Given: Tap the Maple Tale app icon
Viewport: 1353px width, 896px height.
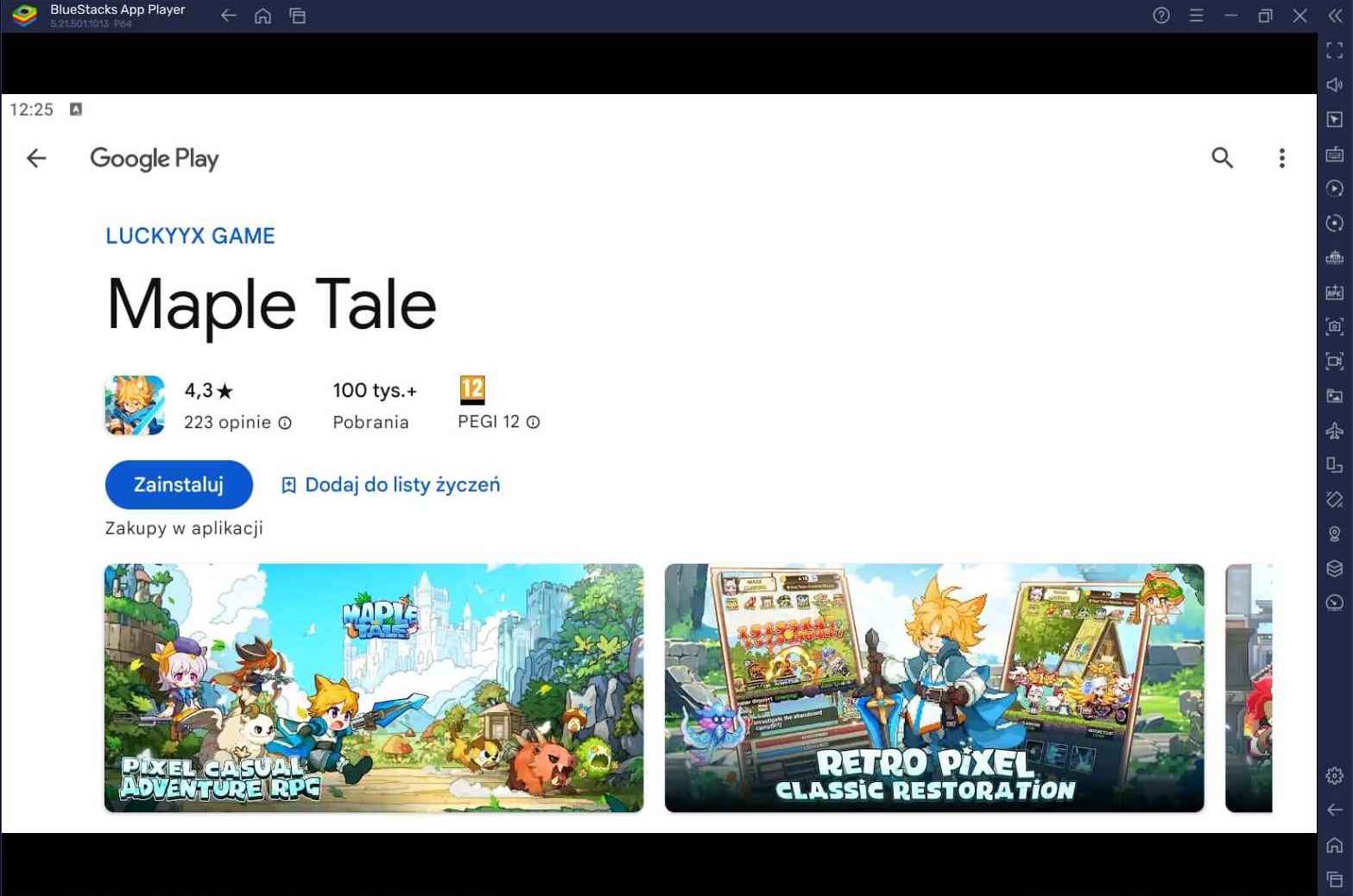Looking at the screenshot, I should coord(135,405).
